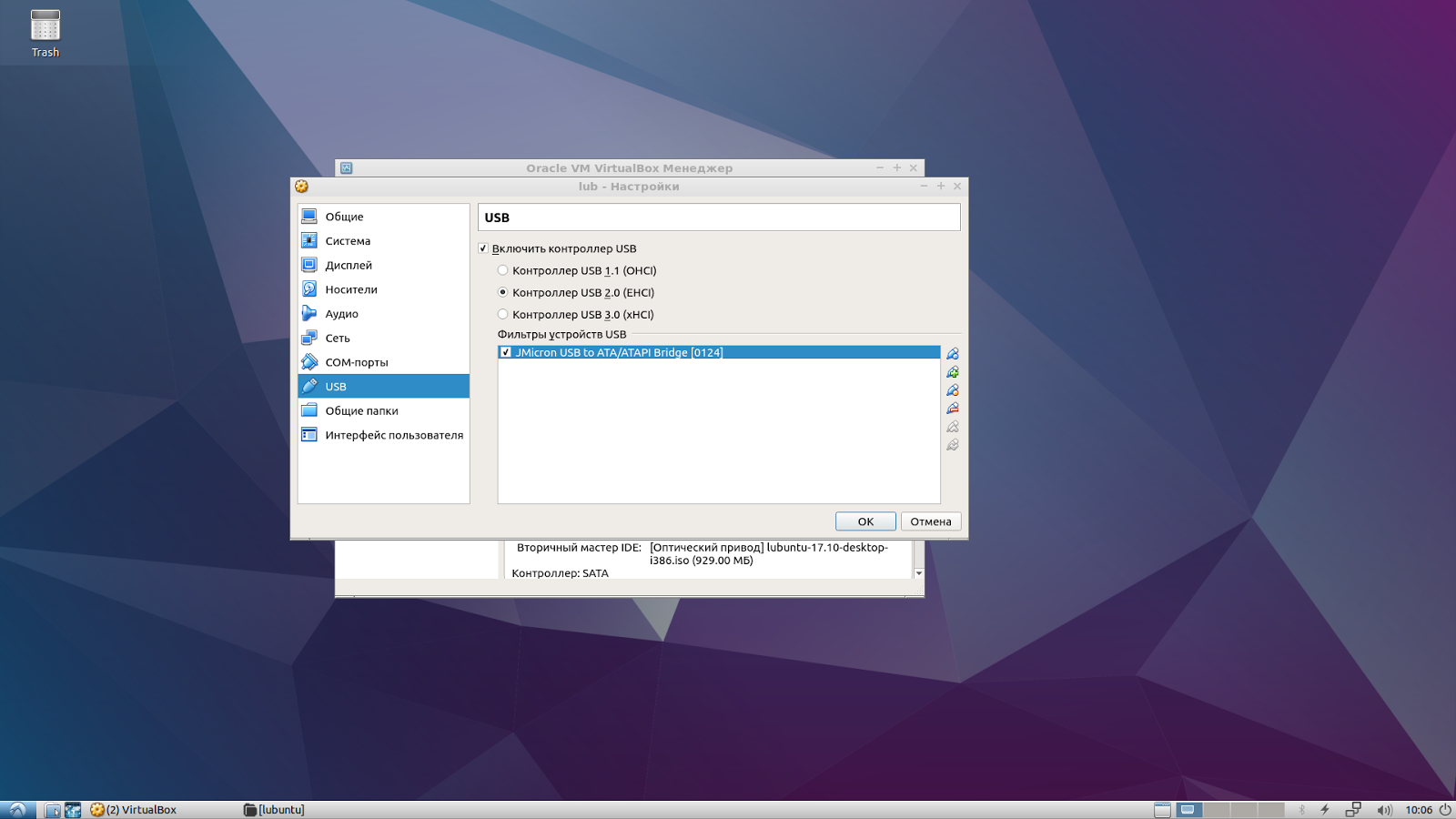
Task: Click the settings gear icon in dialog titlebar
Action: pos(301,187)
